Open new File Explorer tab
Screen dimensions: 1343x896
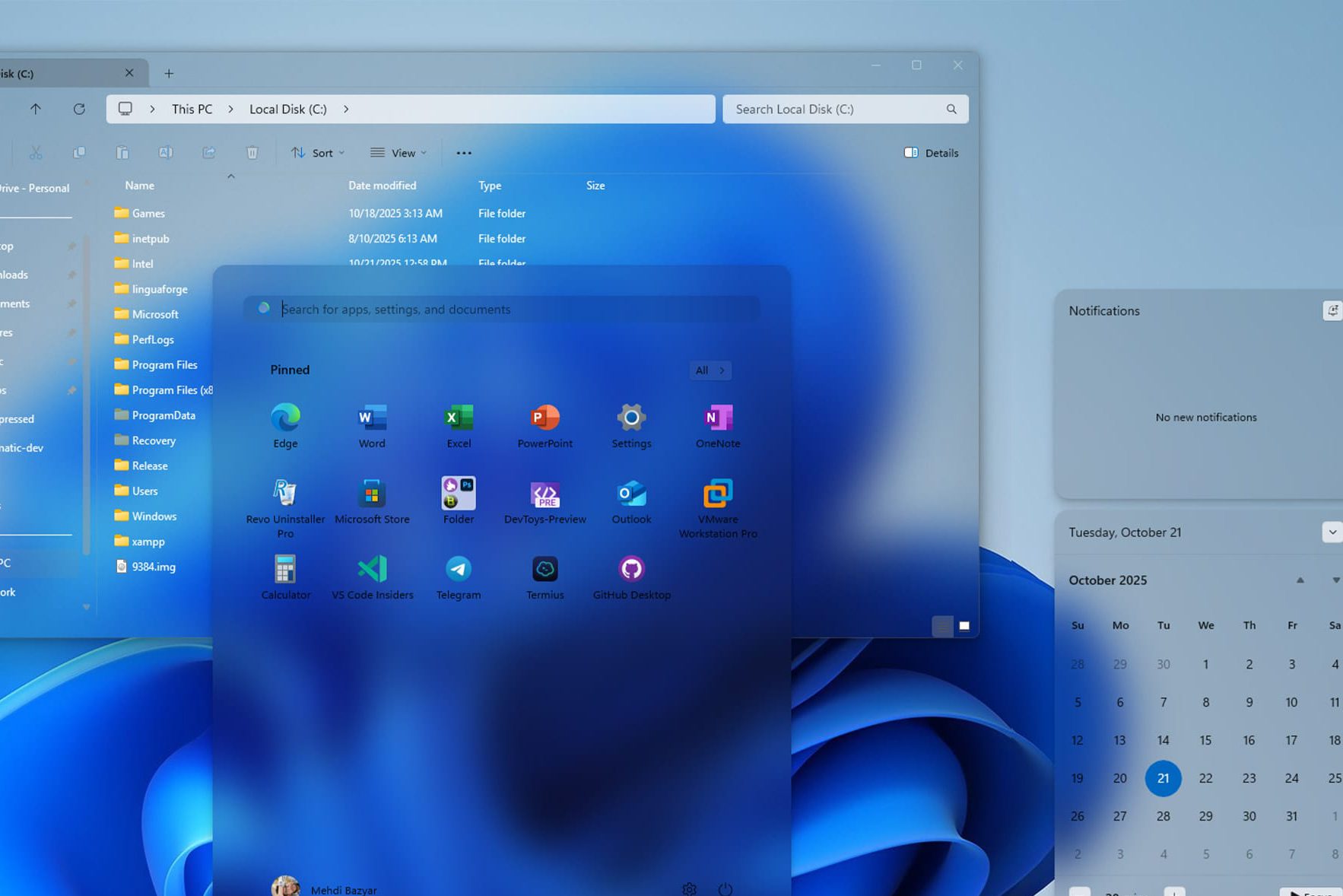pyautogui.click(x=169, y=74)
